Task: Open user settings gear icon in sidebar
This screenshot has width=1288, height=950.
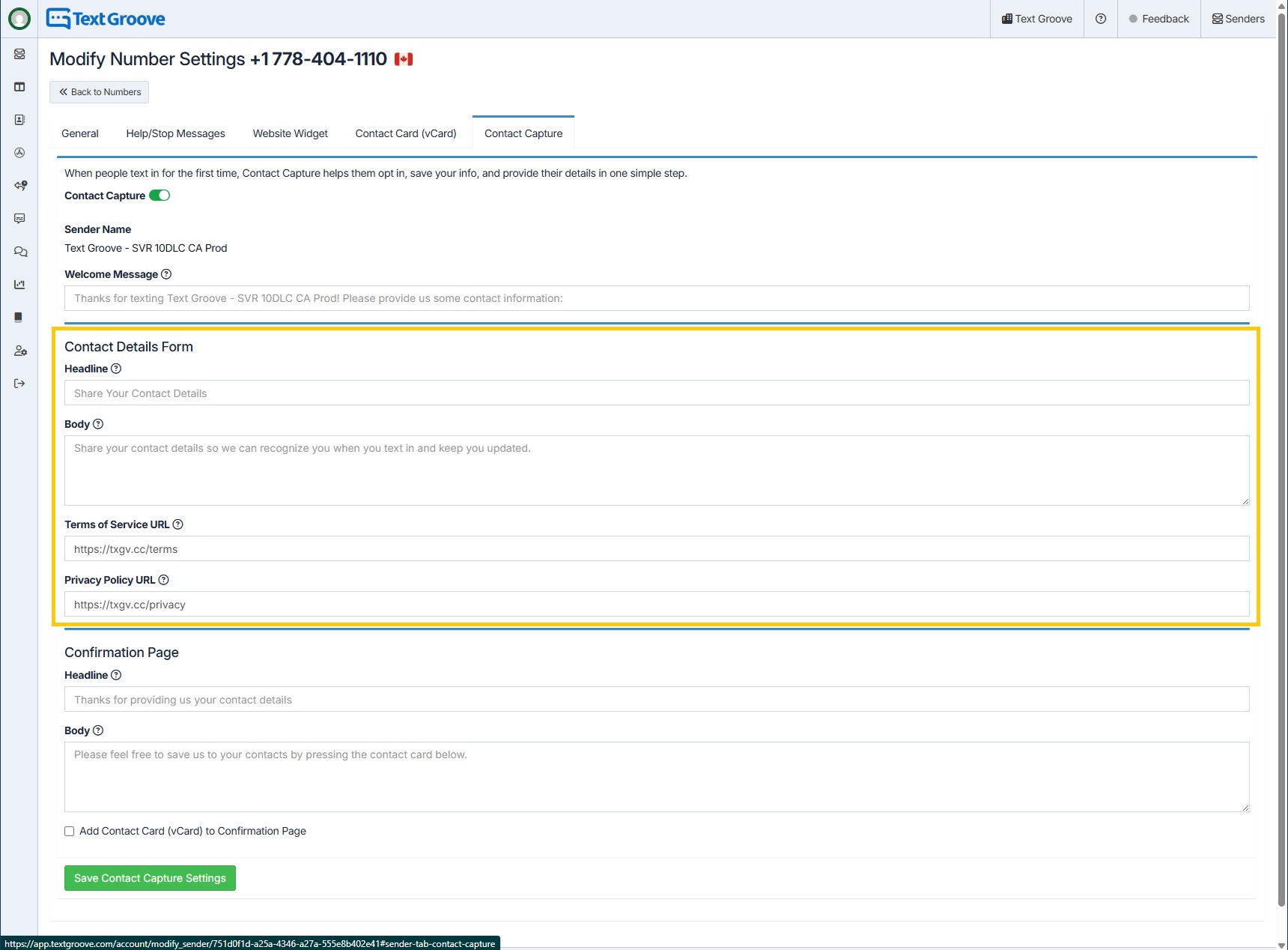Action: click(19, 351)
